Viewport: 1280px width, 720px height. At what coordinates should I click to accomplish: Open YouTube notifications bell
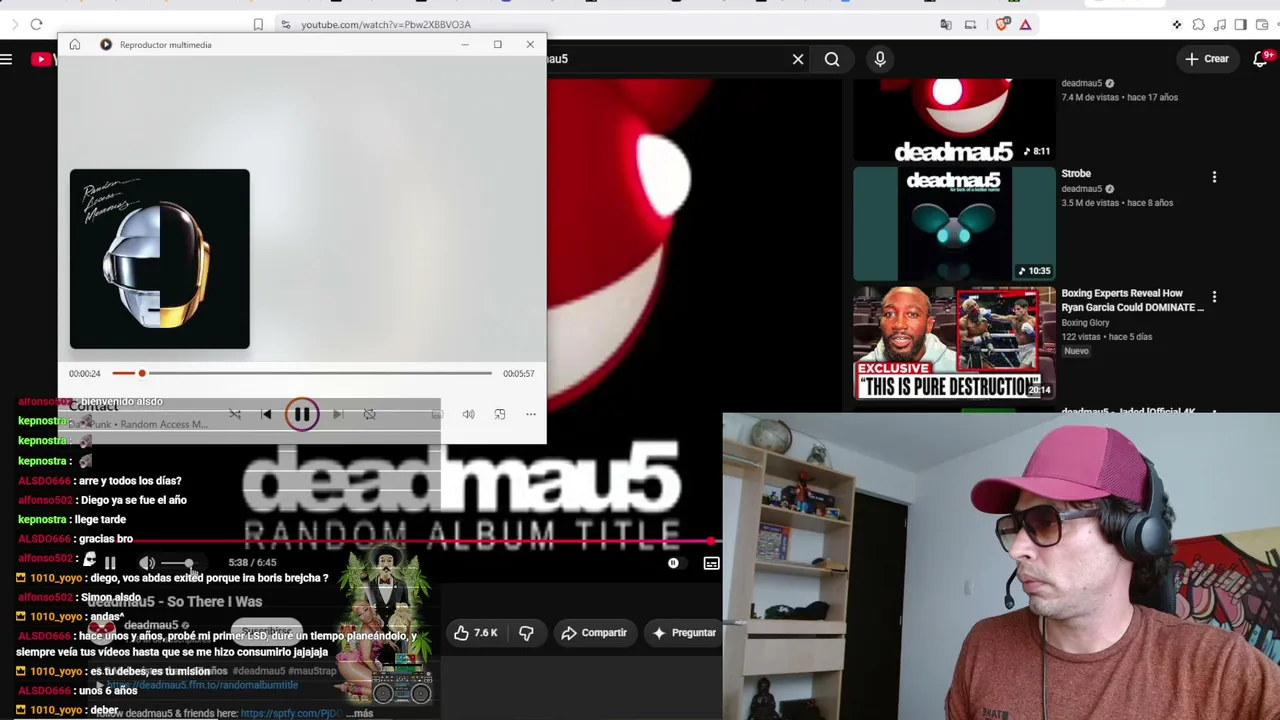point(1261,59)
